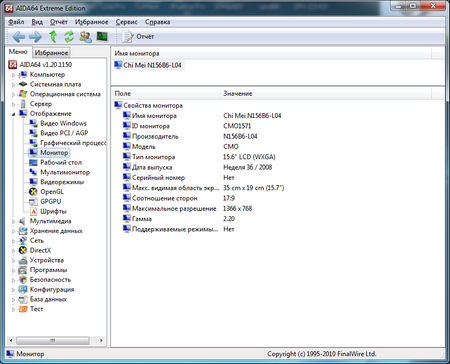Click the Forward navigation arrow
The width and height of the screenshot is (450, 364).
tap(35, 37)
